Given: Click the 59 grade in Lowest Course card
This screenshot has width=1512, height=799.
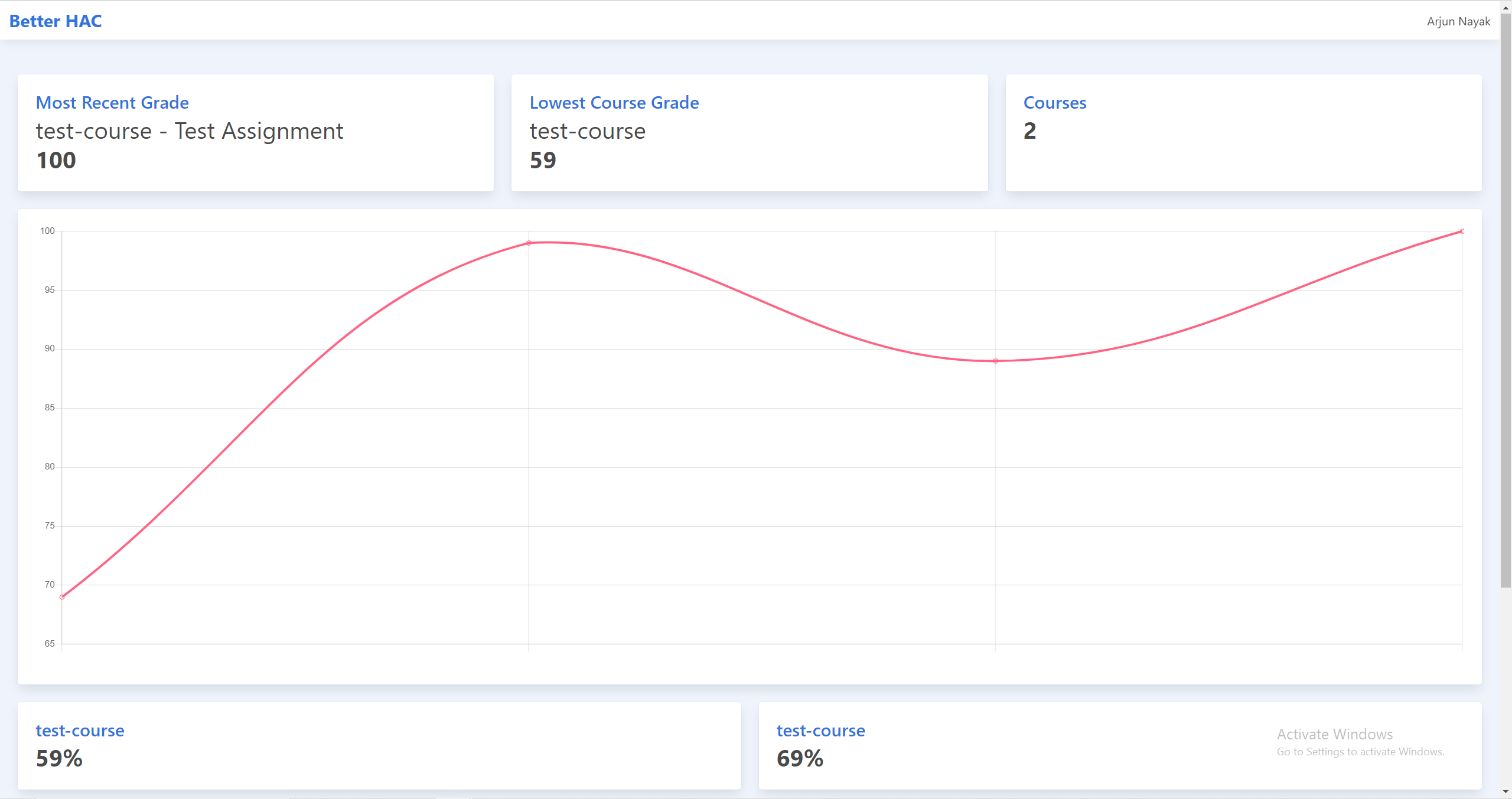Looking at the screenshot, I should tap(543, 161).
